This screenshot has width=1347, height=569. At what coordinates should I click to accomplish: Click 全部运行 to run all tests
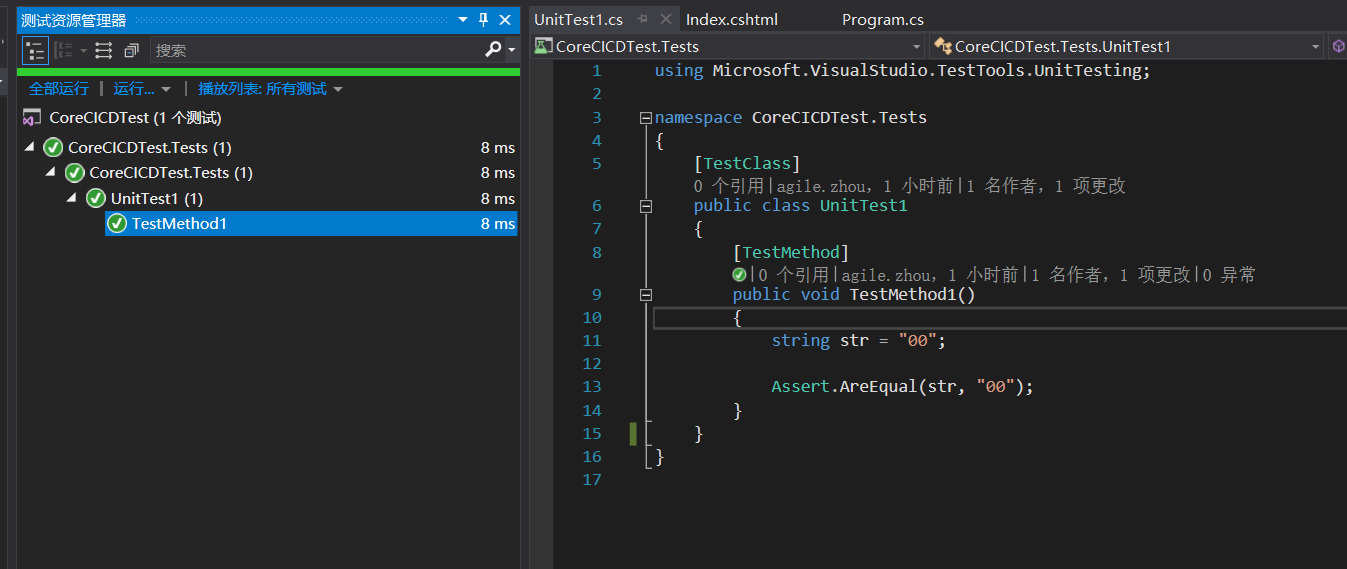tap(58, 89)
